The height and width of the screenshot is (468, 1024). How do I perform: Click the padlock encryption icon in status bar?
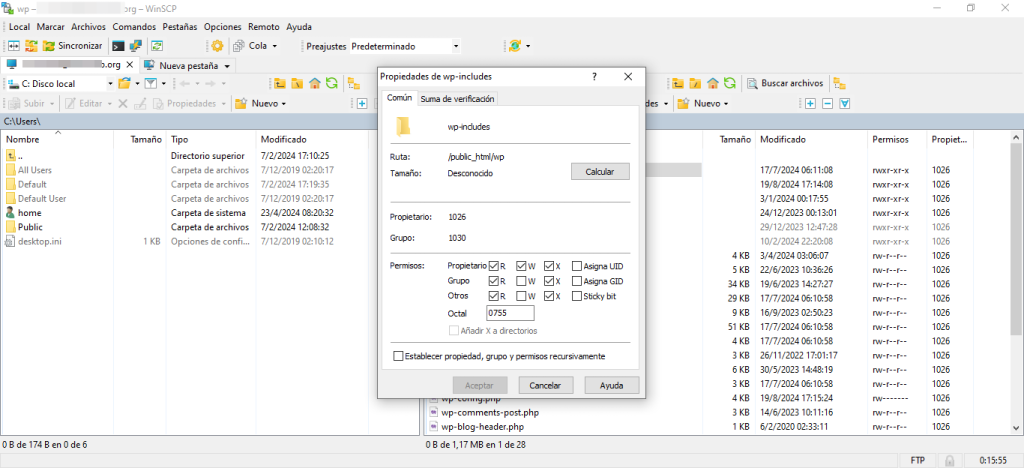(x=950, y=460)
